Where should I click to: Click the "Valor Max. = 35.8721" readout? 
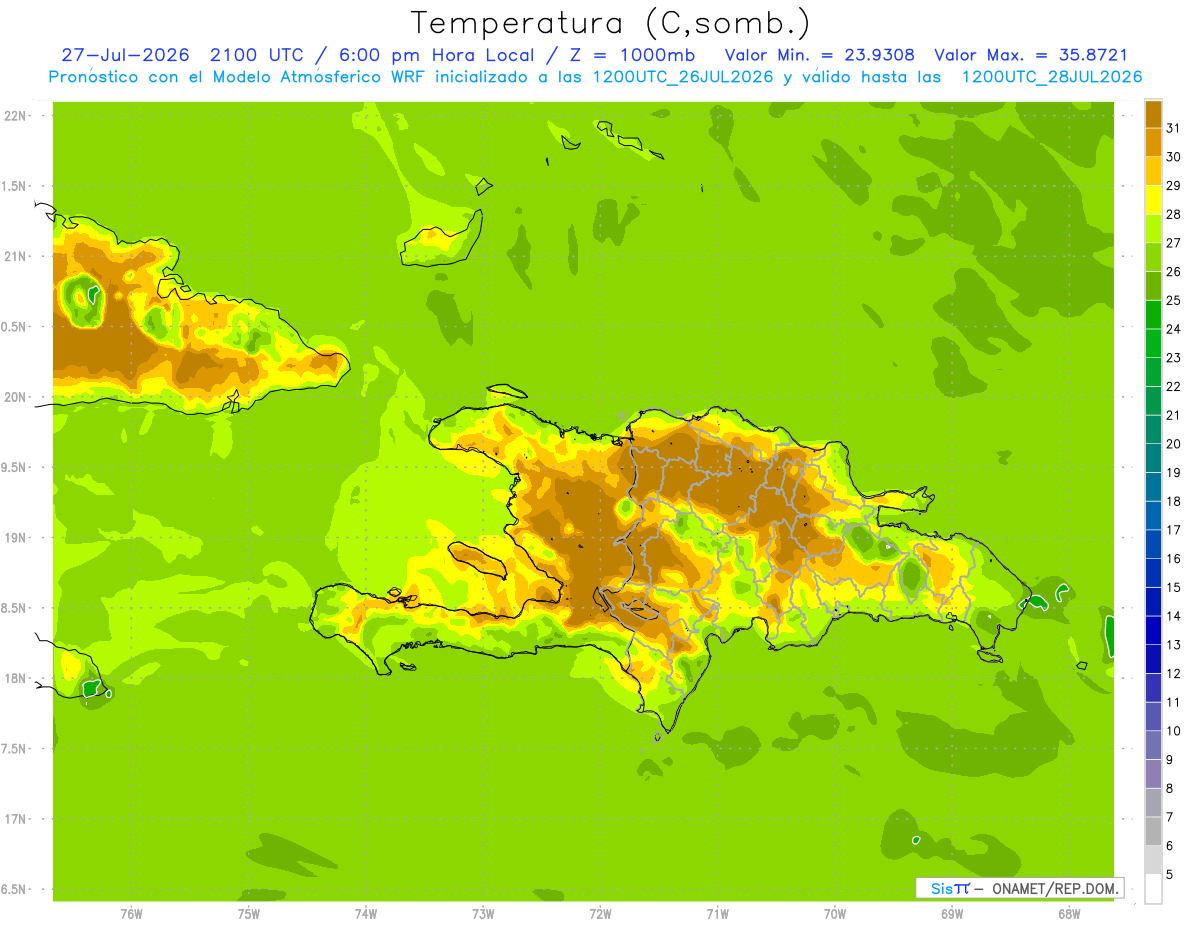(x=1031, y=55)
